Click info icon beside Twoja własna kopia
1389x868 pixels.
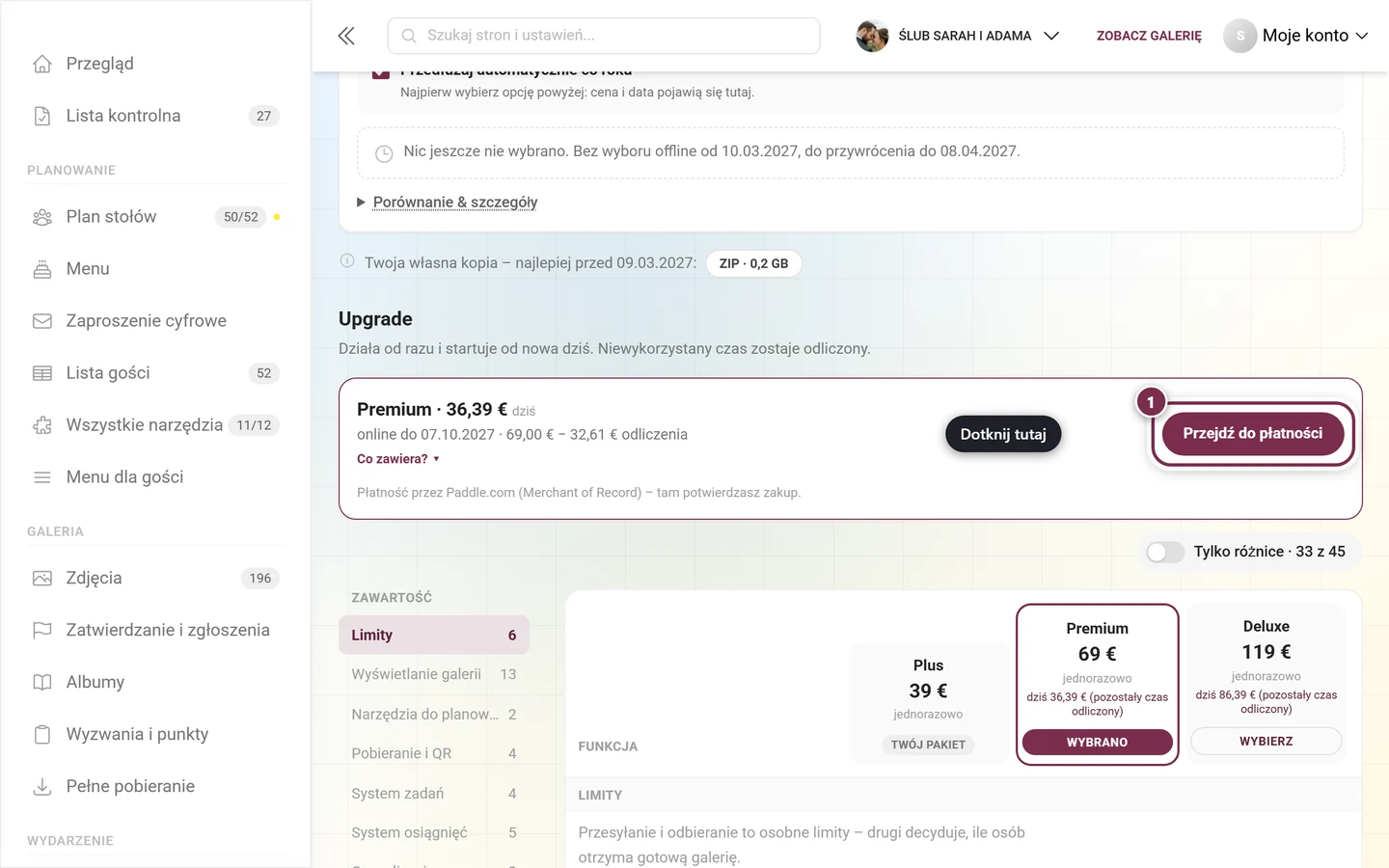(x=347, y=261)
